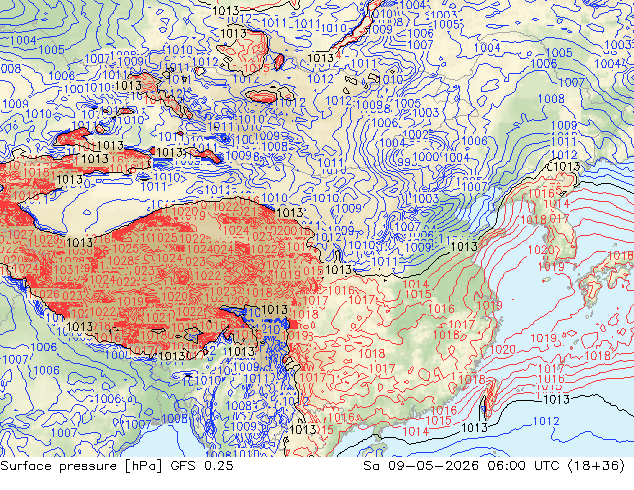Click the black "1013" label beside Taiwan
Viewport: 634px width, 490px height.
coord(474,428)
